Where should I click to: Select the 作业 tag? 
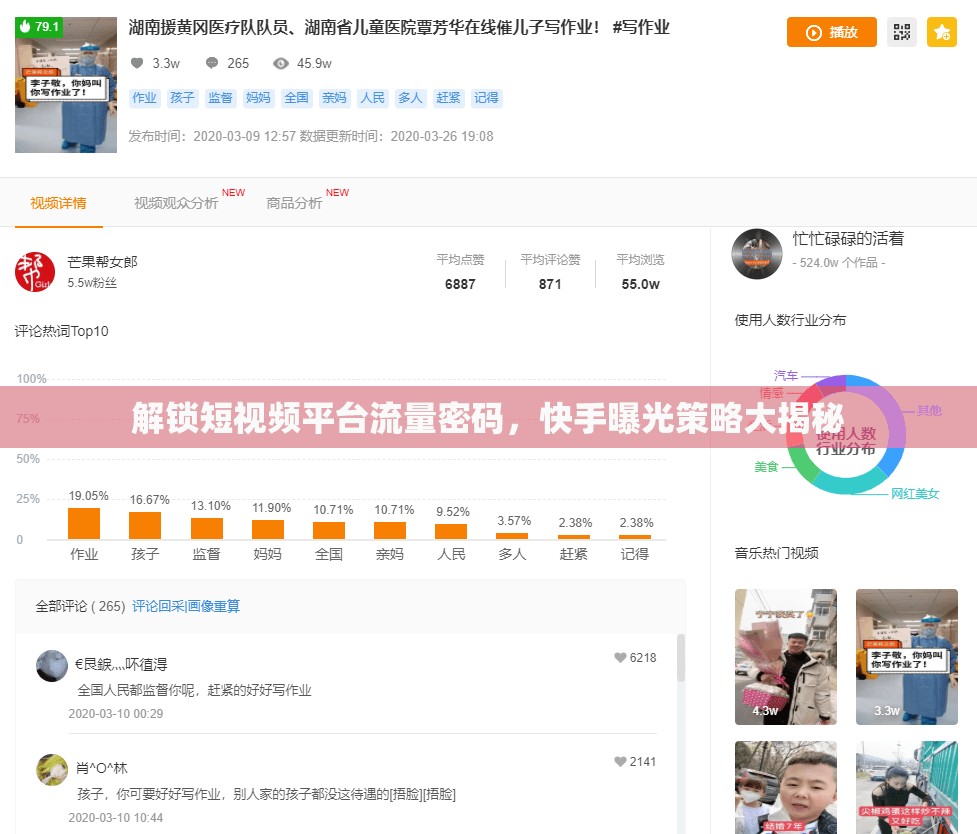[x=145, y=98]
